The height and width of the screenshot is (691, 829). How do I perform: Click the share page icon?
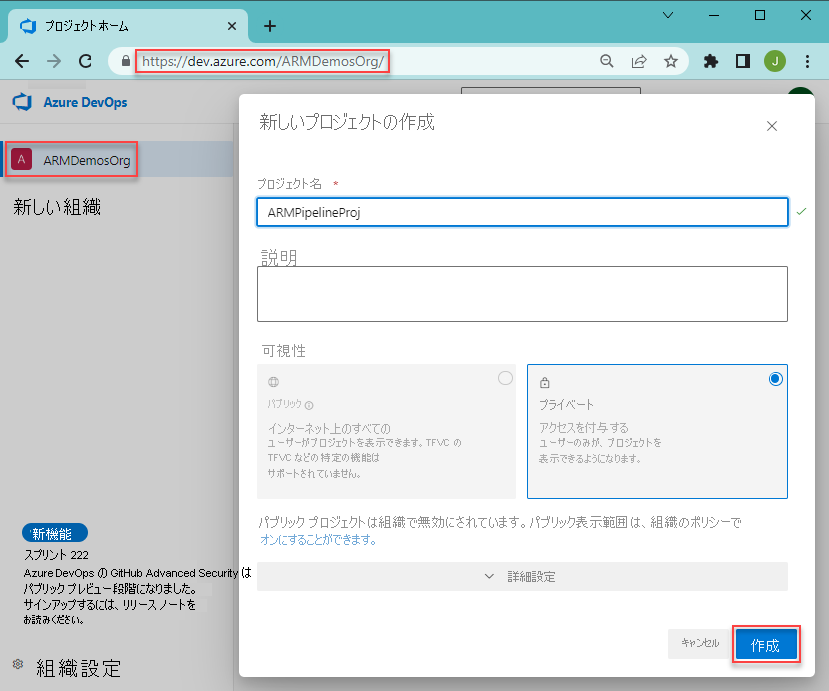[639, 61]
